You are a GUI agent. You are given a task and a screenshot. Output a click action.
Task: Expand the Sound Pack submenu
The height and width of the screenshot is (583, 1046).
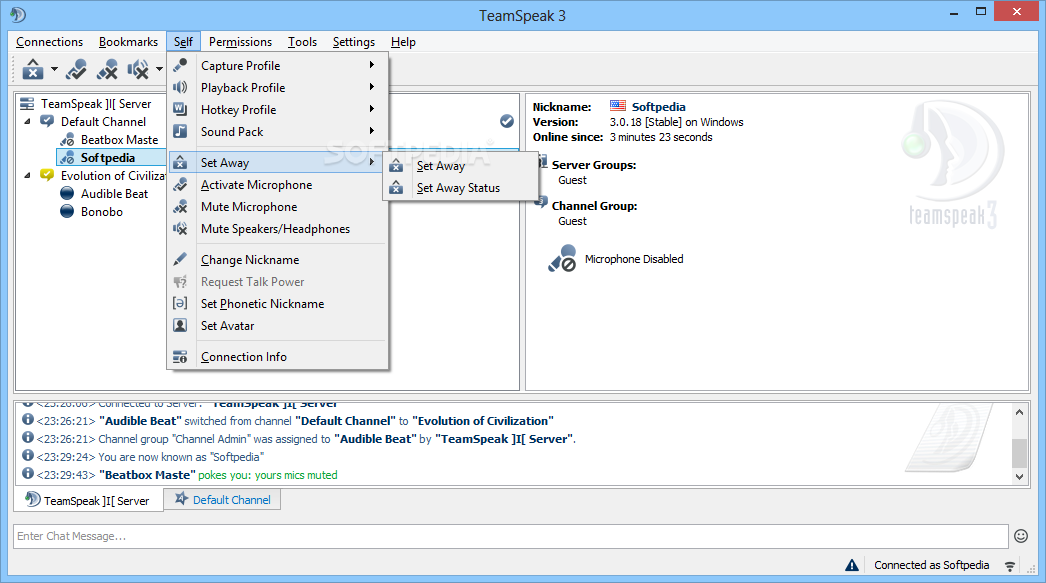coord(278,131)
